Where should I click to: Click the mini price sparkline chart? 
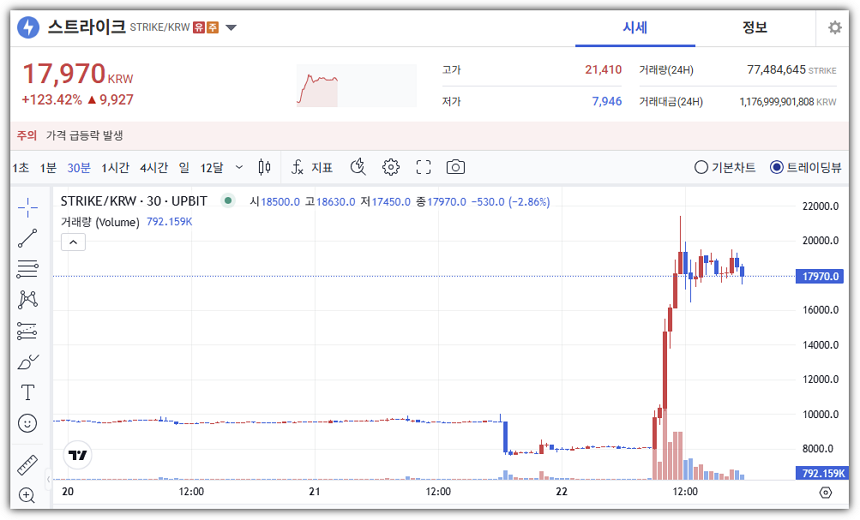[357, 86]
